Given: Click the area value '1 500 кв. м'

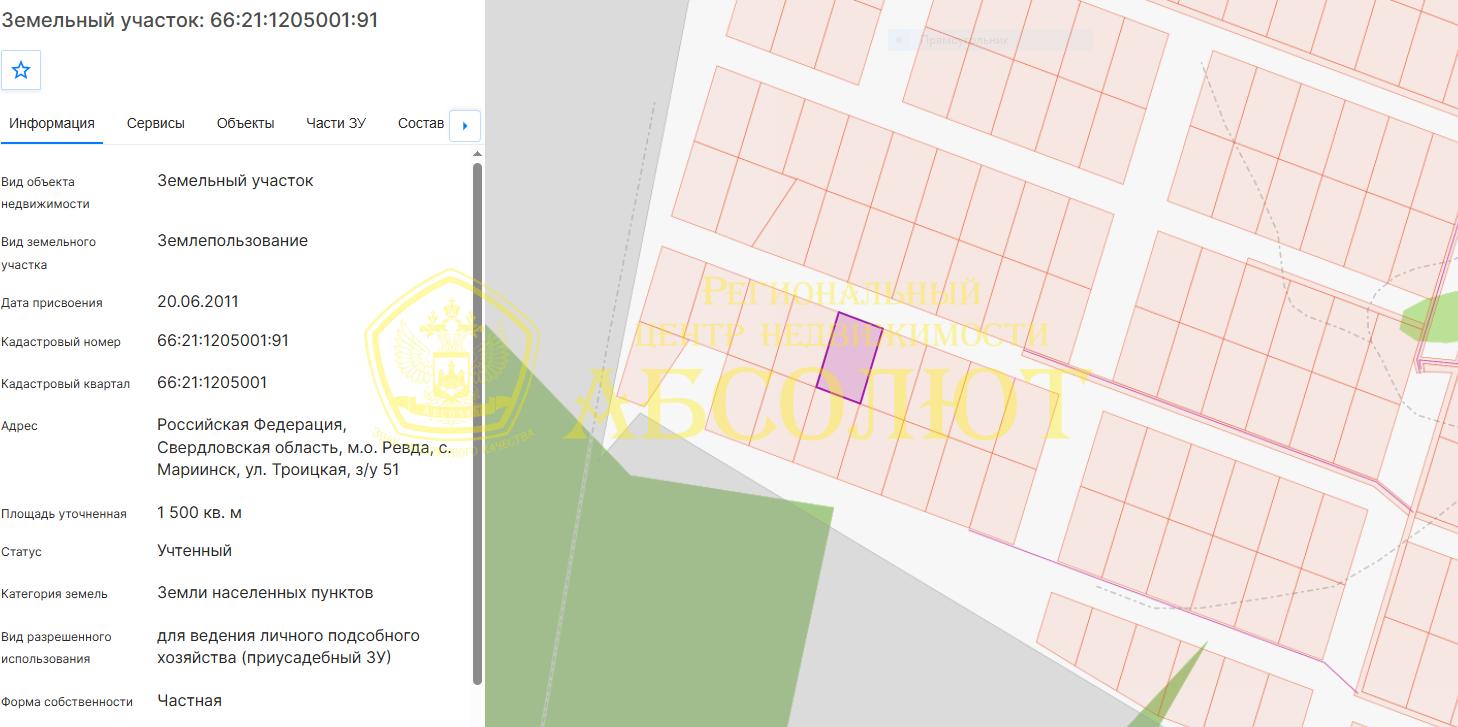Looking at the screenshot, I should click(x=199, y=513).
